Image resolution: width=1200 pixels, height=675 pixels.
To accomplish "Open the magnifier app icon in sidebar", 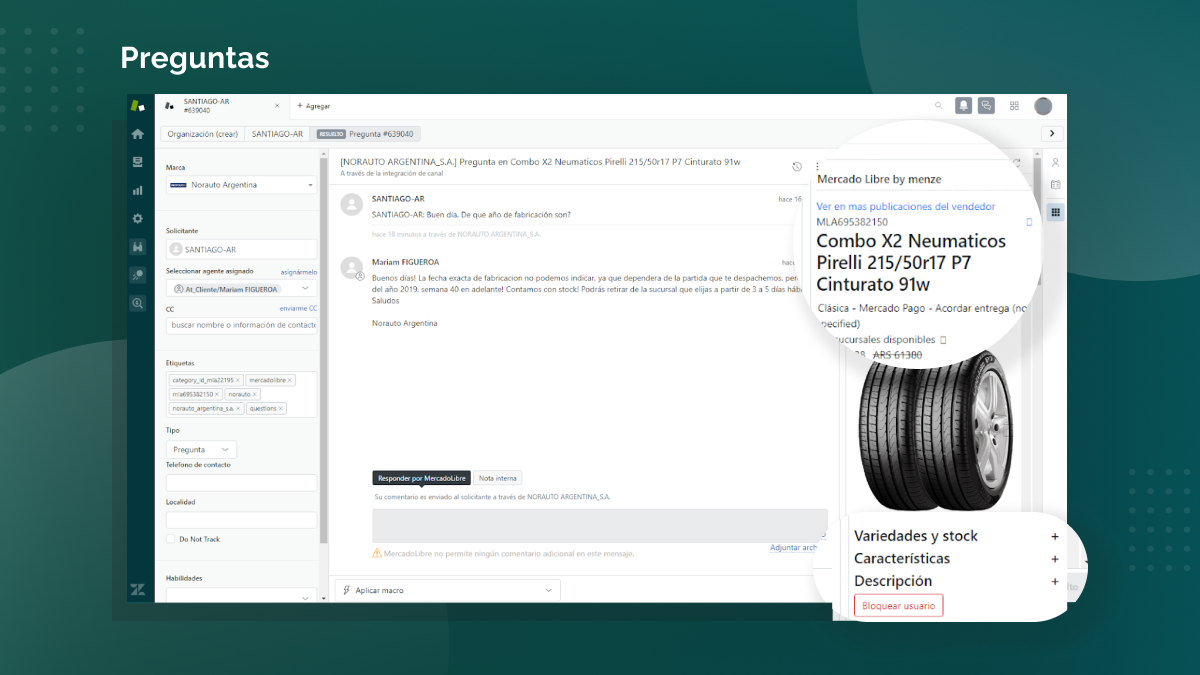I will (138, 303).
